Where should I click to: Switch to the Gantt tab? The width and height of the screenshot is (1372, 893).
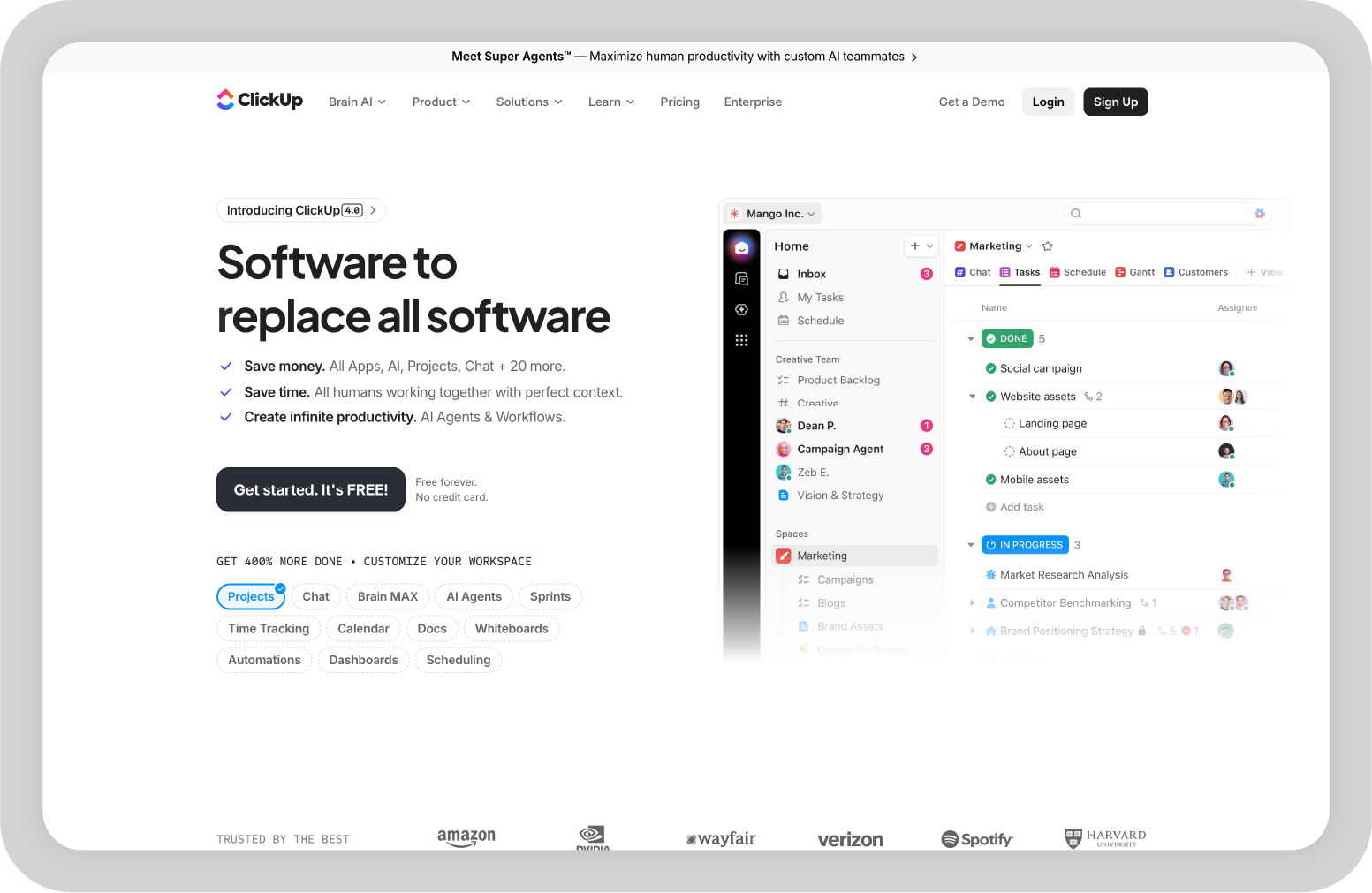(1134, 272)
